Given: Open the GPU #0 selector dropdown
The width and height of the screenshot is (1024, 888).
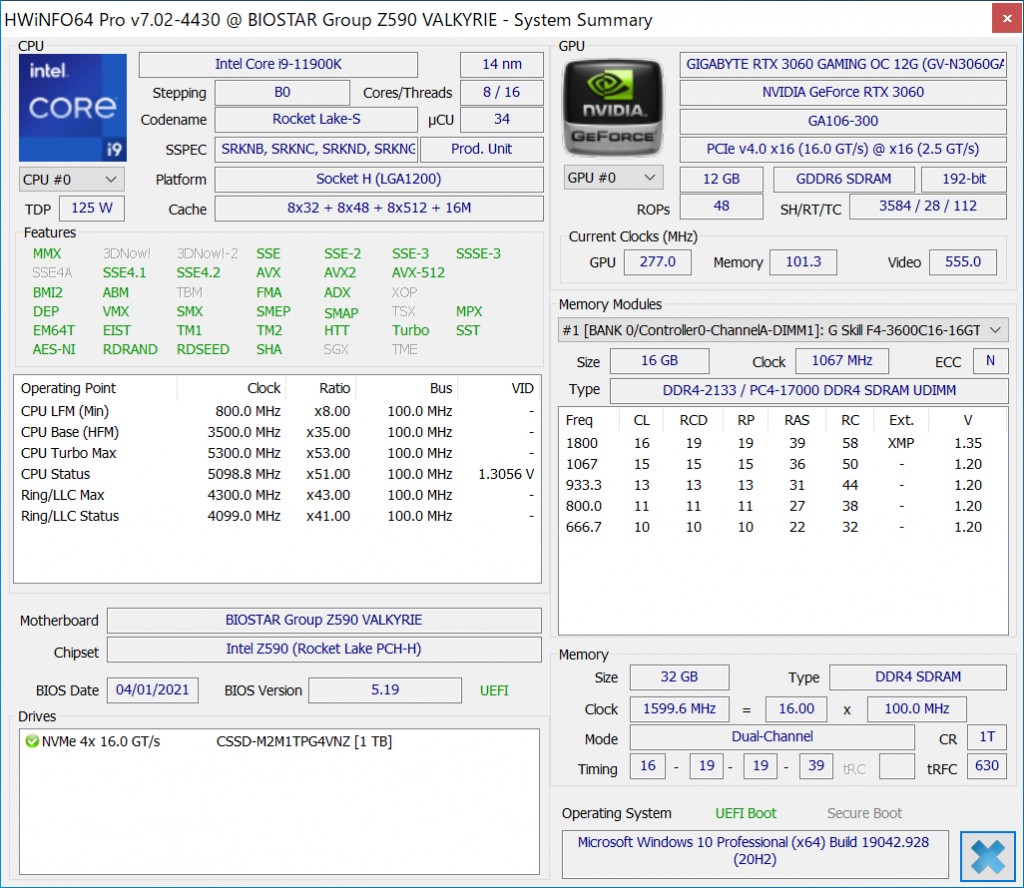Looking at the screenshot, I should [x=612, y=178].
